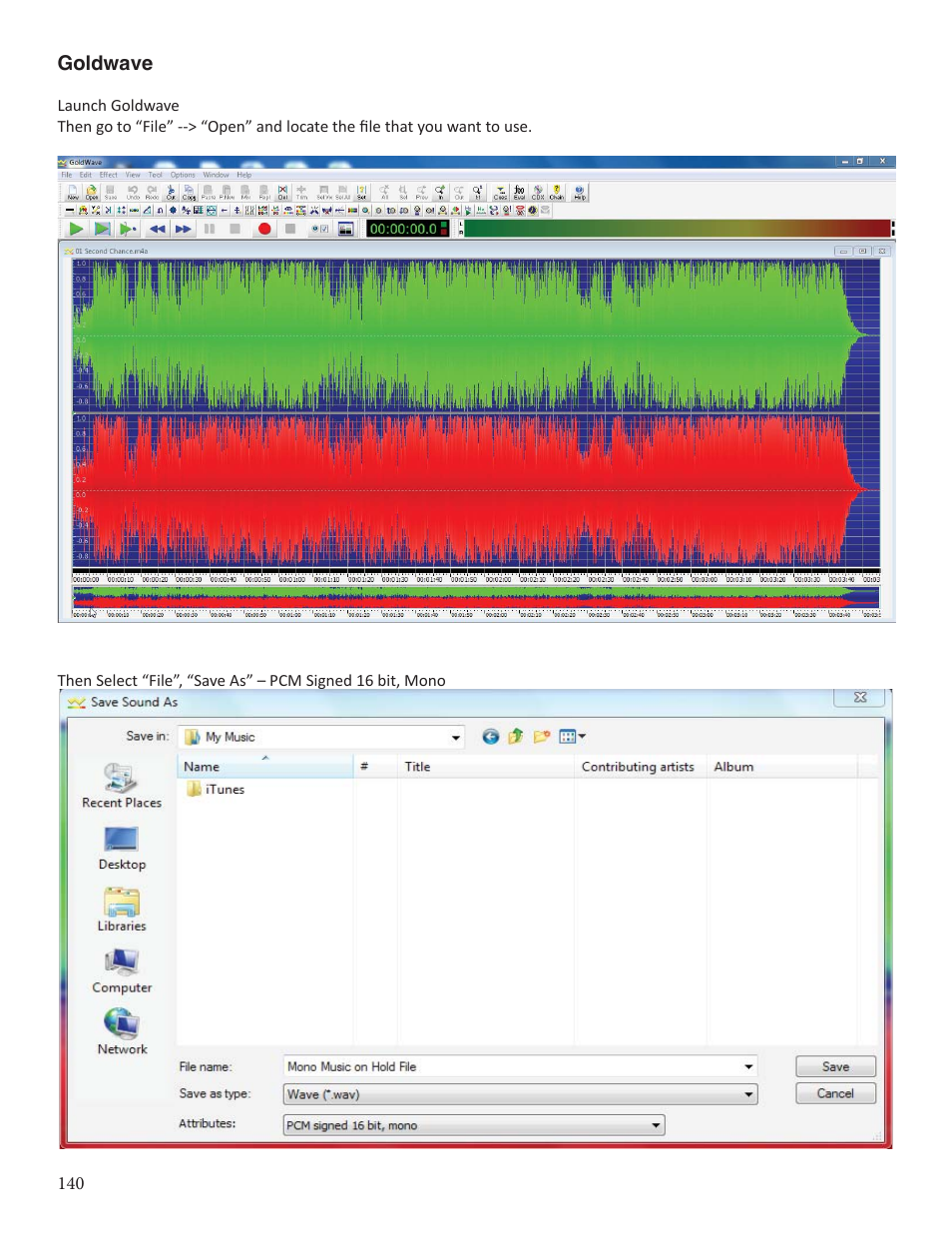Select the Cut scissors tool
952x1233 pixels.
[x=171, y=192]
